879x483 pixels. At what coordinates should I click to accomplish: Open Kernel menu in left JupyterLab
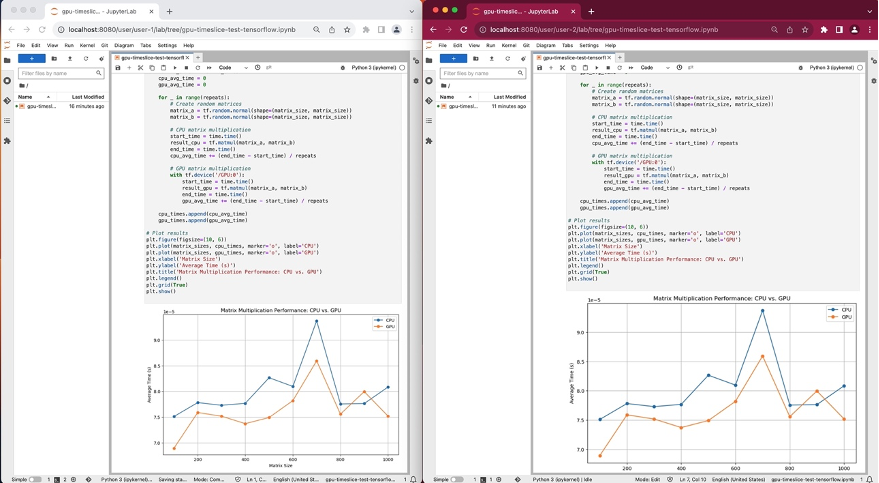85,45
